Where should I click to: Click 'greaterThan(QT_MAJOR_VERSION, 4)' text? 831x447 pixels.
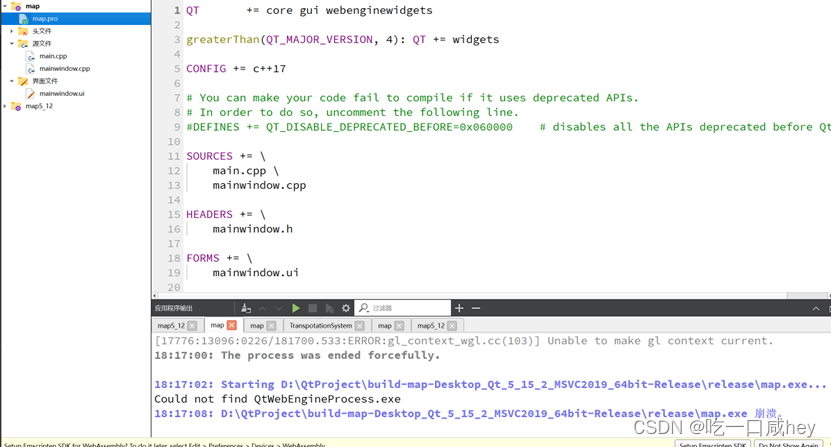pyautogui.click(x=292, y=40)
